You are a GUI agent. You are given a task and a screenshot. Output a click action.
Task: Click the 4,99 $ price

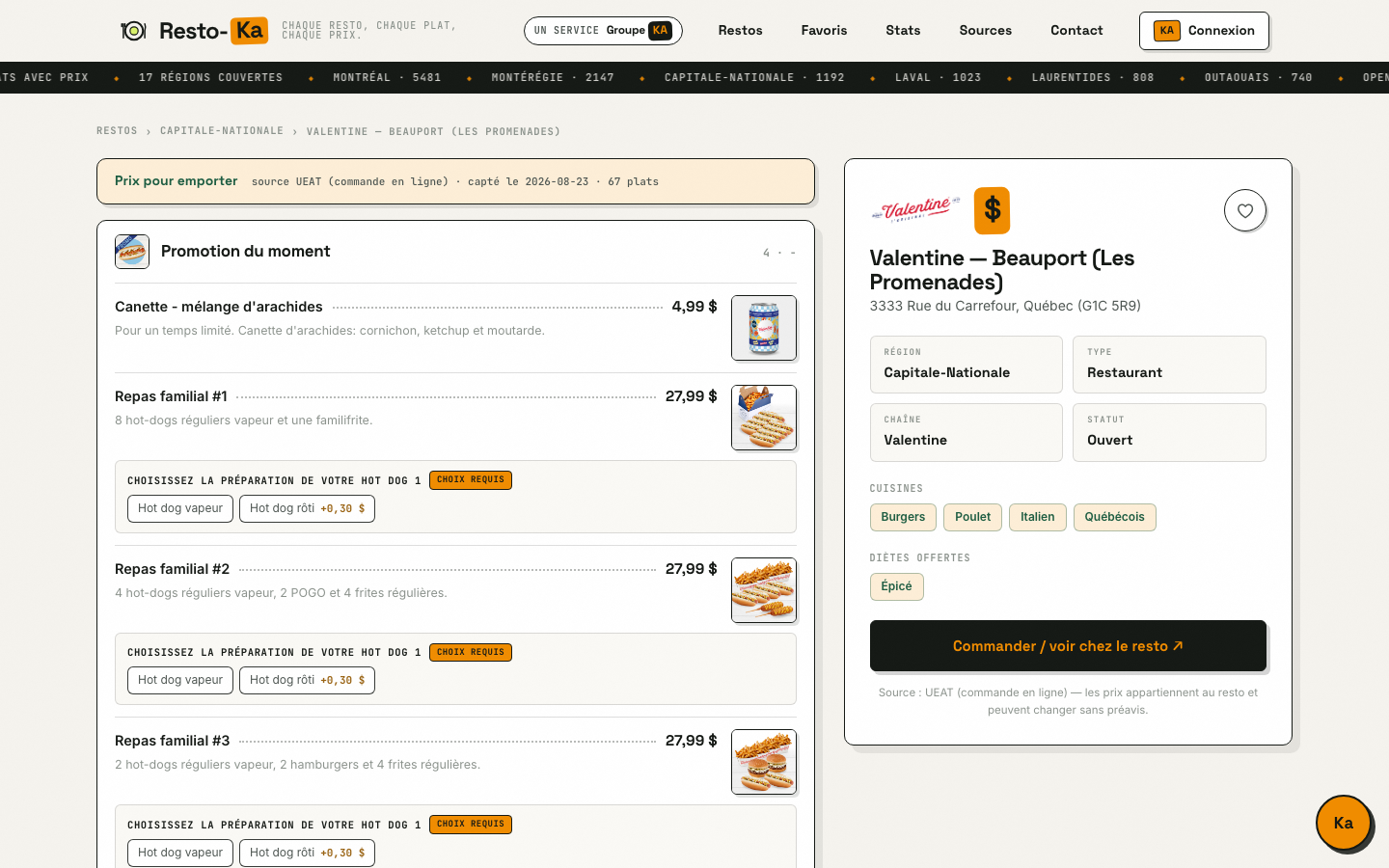coord(694,307)
